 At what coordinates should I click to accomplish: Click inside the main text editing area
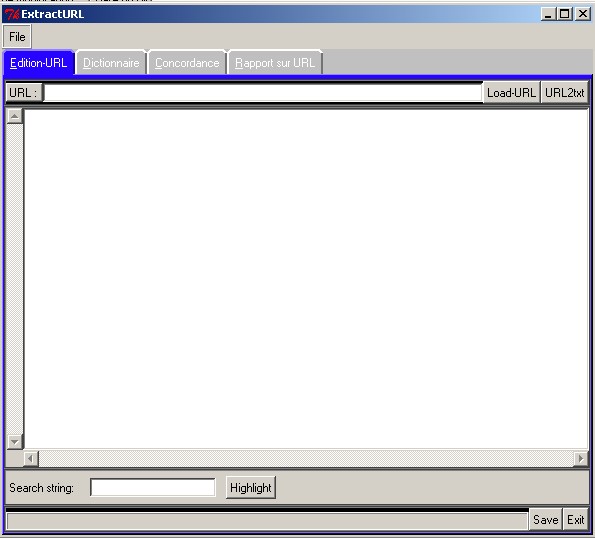click(x=306, y=279)
